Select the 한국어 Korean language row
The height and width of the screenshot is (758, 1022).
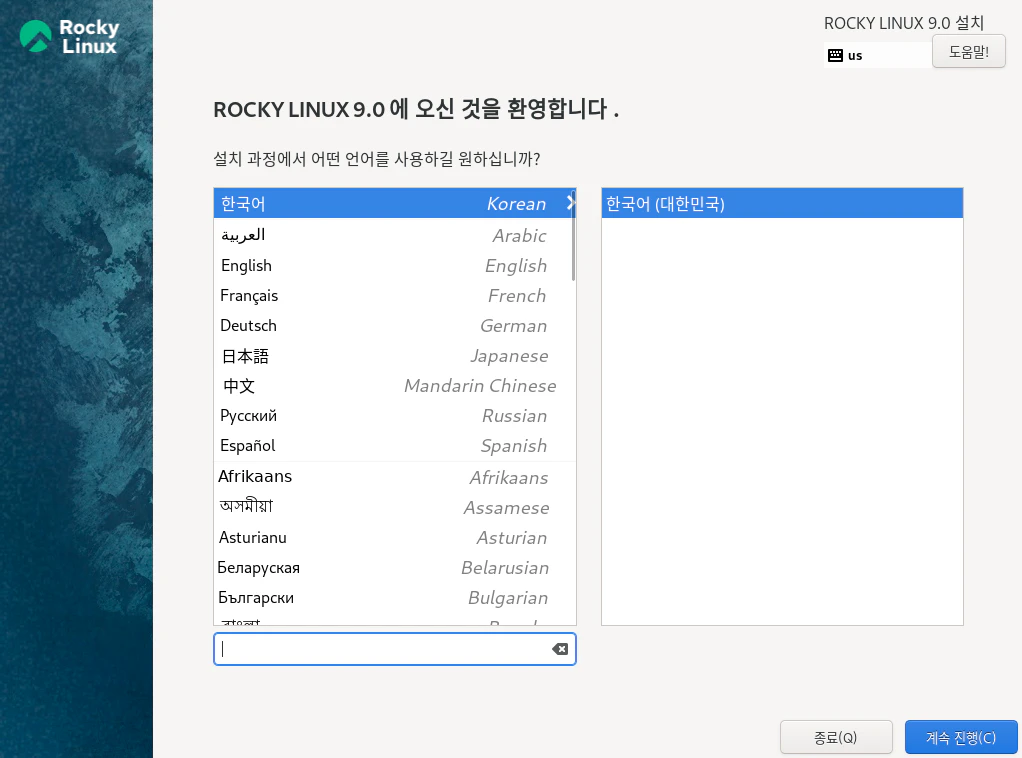394,203
